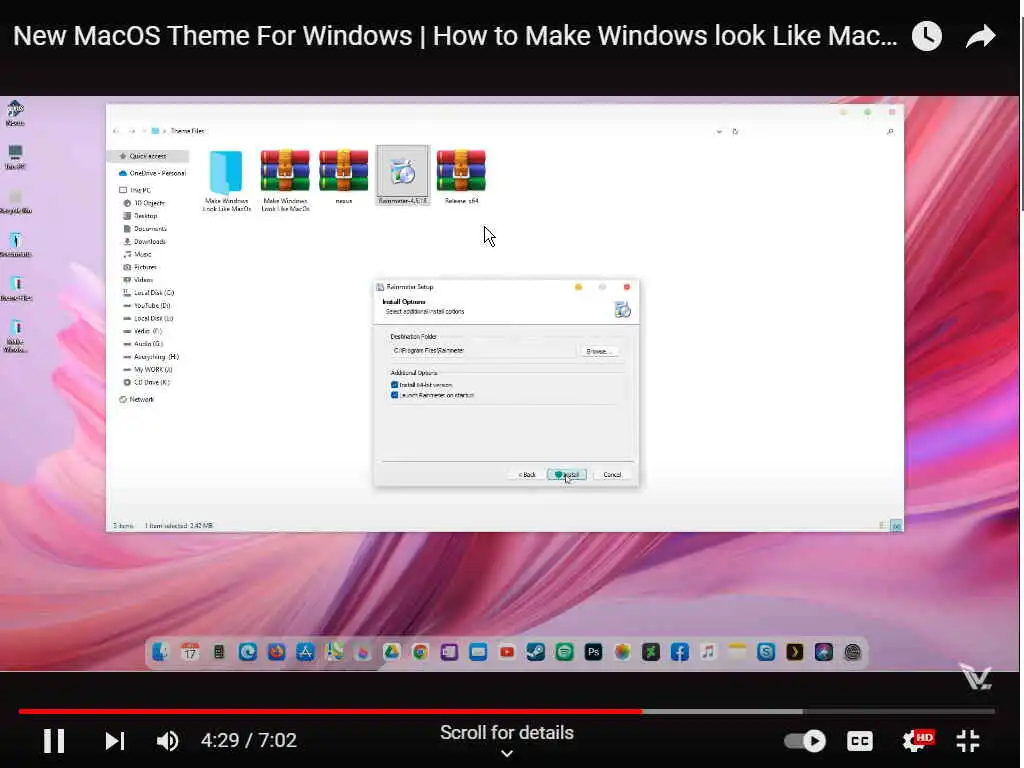This screenshot has width=1024, height=768.
Task: Open Firefox in the dock
Action: (x=276, y=652)
